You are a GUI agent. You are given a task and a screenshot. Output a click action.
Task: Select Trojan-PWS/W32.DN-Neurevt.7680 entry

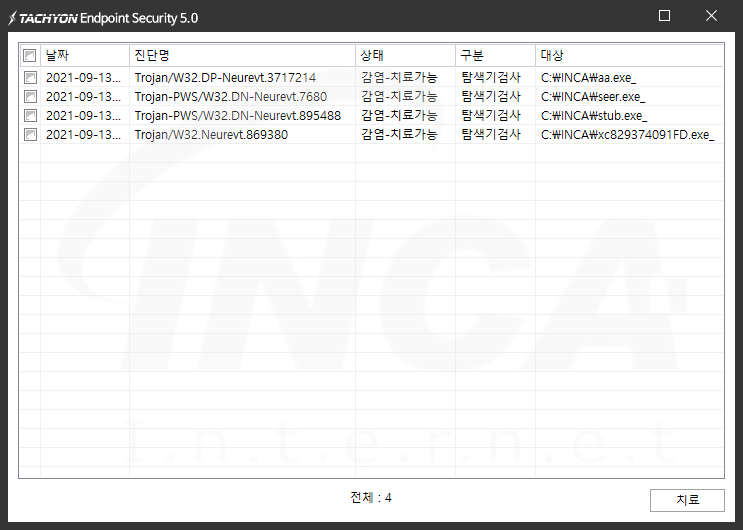(231, 97)
